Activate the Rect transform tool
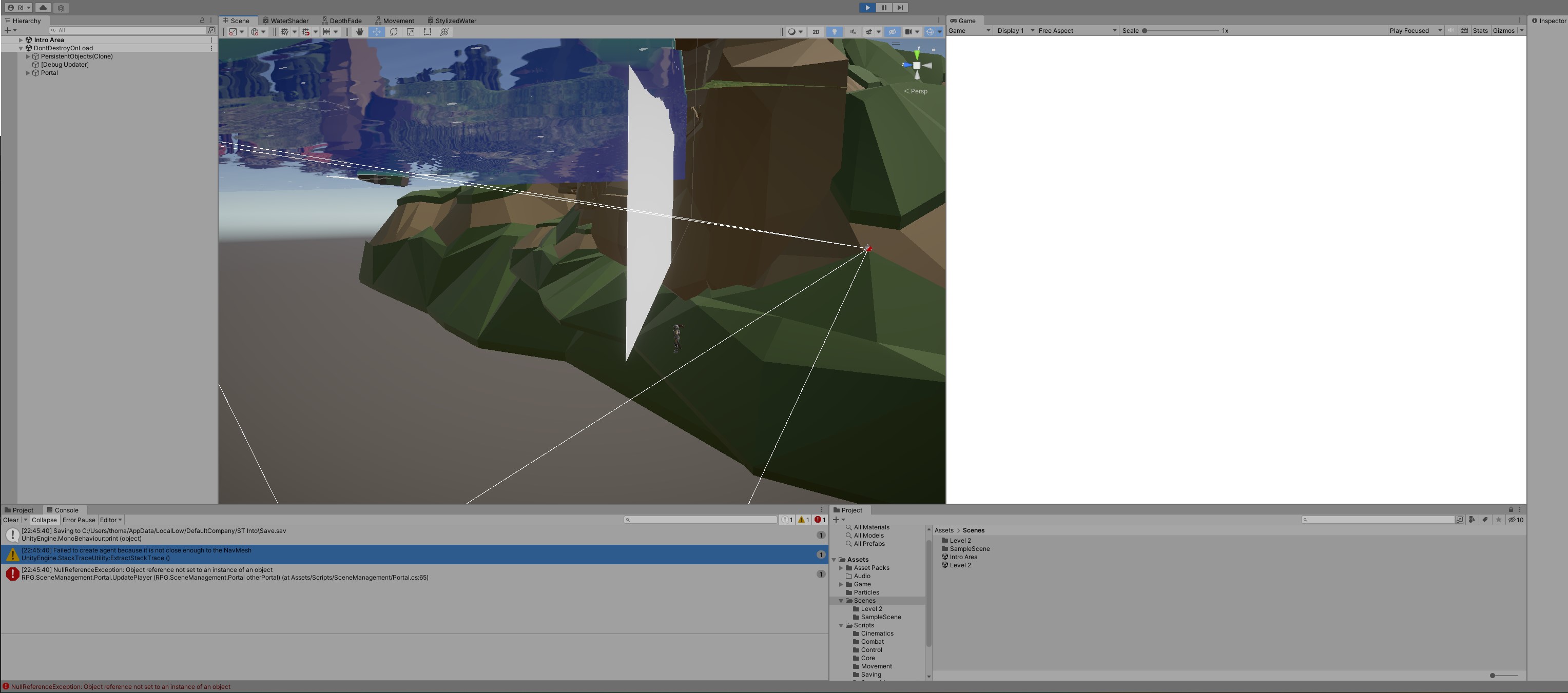Viewport: 1568px width, 693px height. [428, 32]
